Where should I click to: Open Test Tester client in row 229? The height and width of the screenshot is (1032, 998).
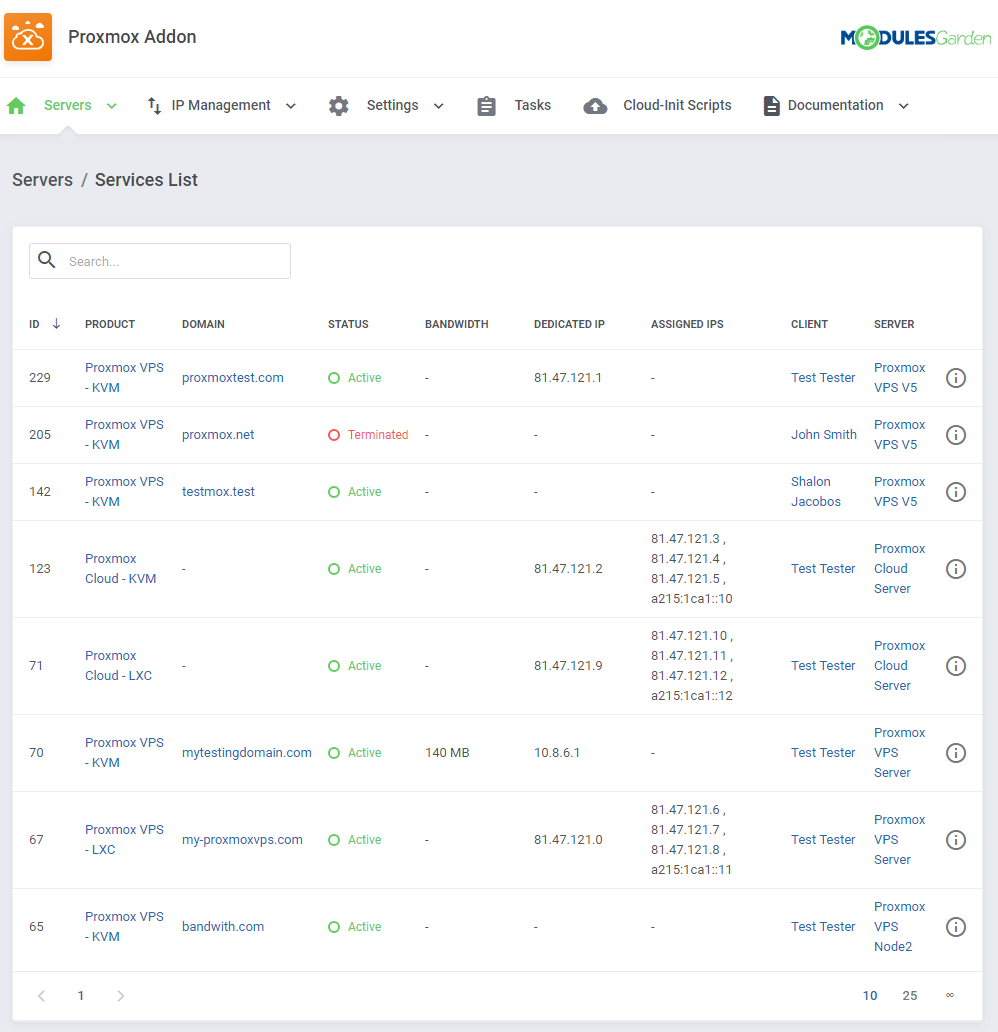pyautogui.click(x=823, y=378)
